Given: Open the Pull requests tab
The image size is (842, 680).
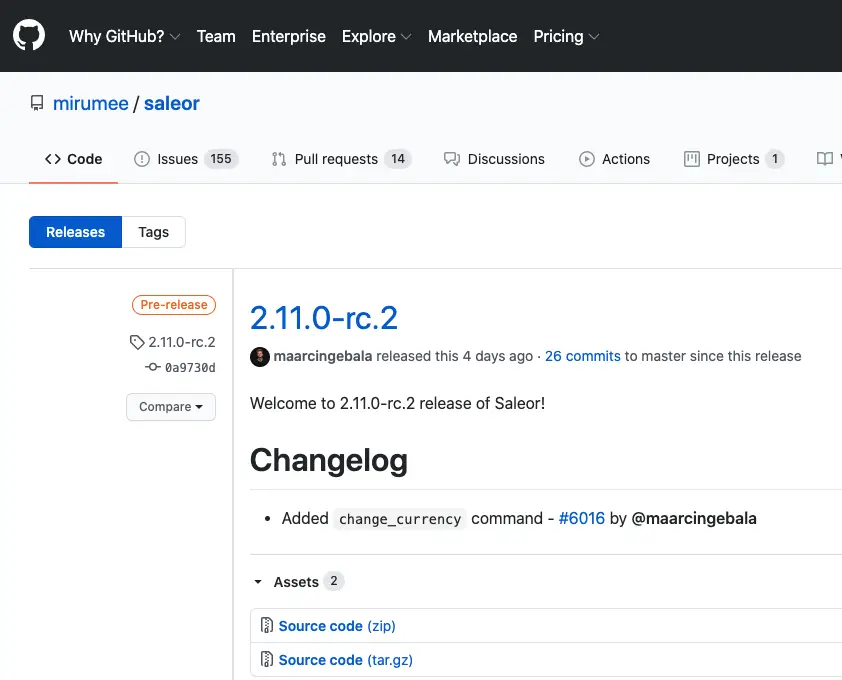Looking at the screenshot, I should click(342, 159).
